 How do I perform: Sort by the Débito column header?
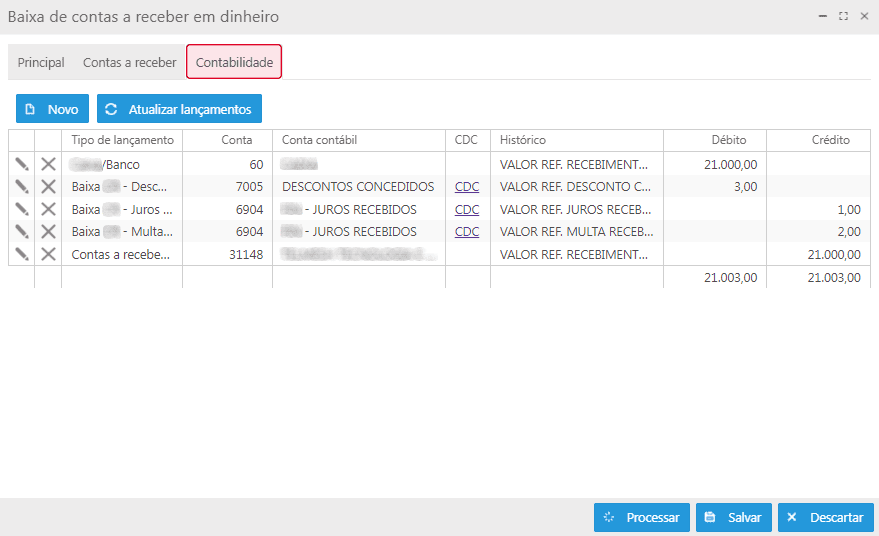727,140
